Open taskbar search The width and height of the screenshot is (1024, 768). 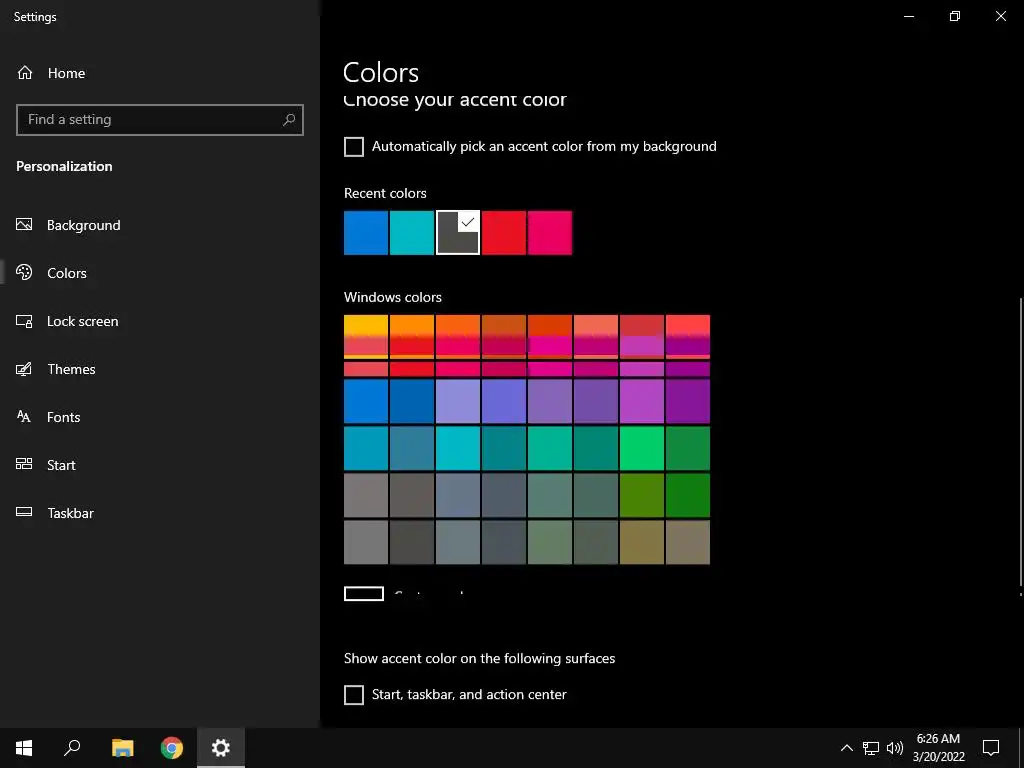pyautogui.click(x=72, y=748)
